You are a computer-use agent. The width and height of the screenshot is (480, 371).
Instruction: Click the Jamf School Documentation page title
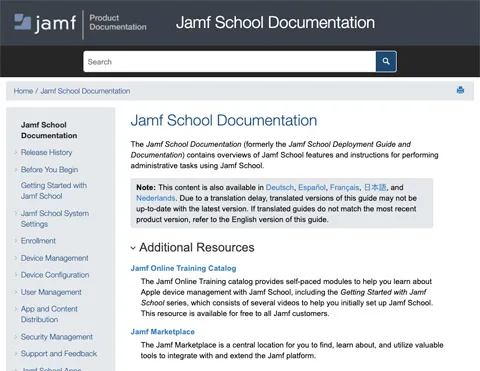pos(224,121)
